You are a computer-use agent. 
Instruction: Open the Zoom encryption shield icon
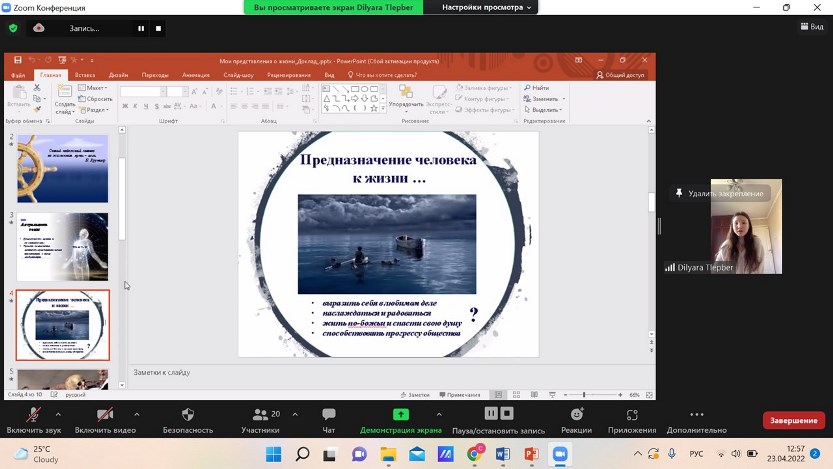(12, 28)
